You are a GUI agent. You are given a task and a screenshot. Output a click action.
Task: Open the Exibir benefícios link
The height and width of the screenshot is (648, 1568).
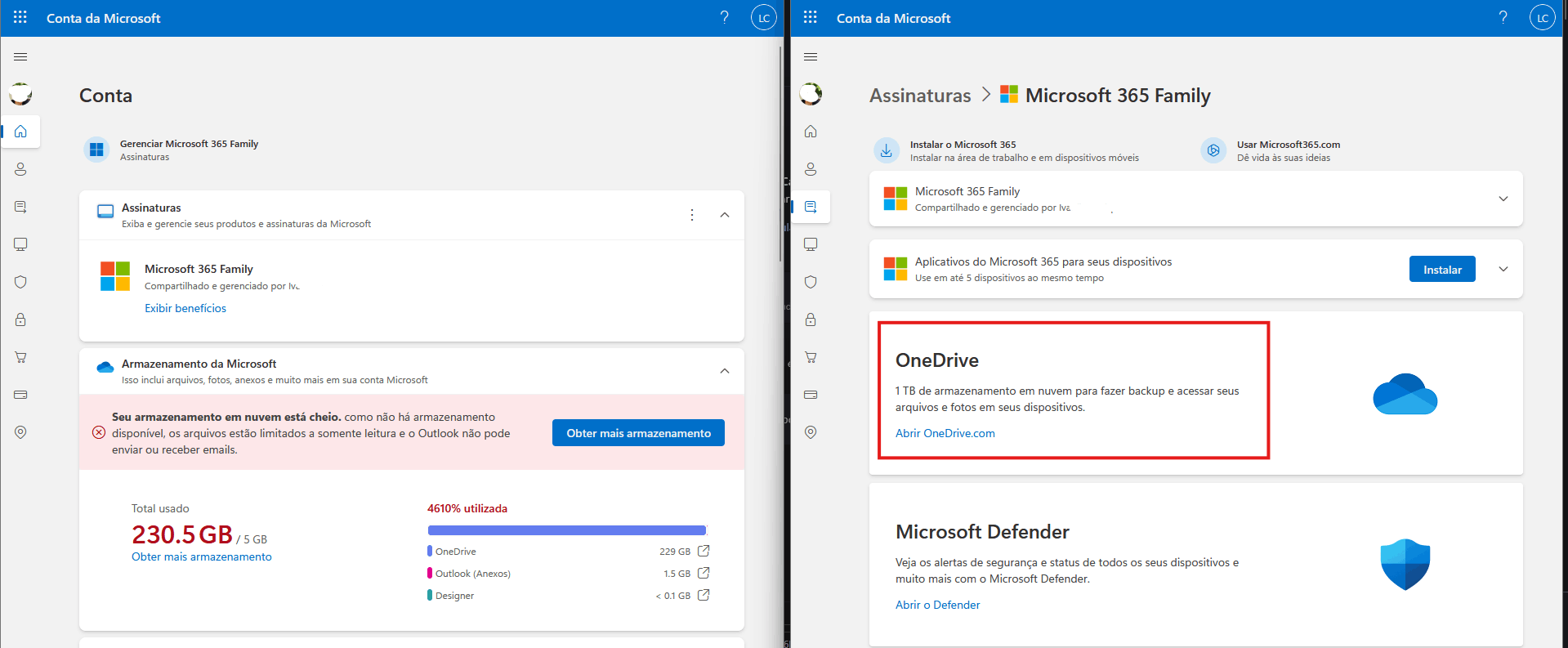tap(185, 308)
